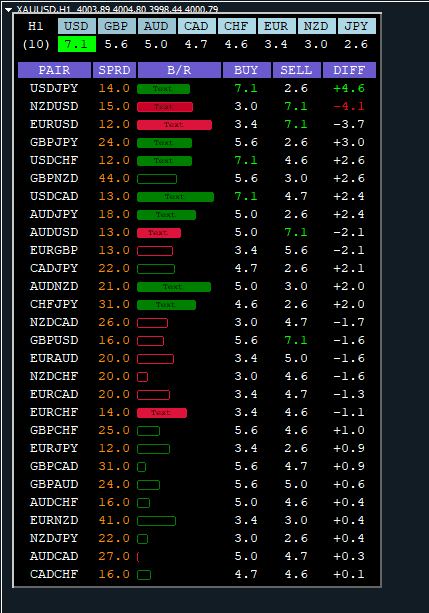Click the green strength bar for USDJPY
The height and width of the screenshot is (613, 429).
point(163,89)
